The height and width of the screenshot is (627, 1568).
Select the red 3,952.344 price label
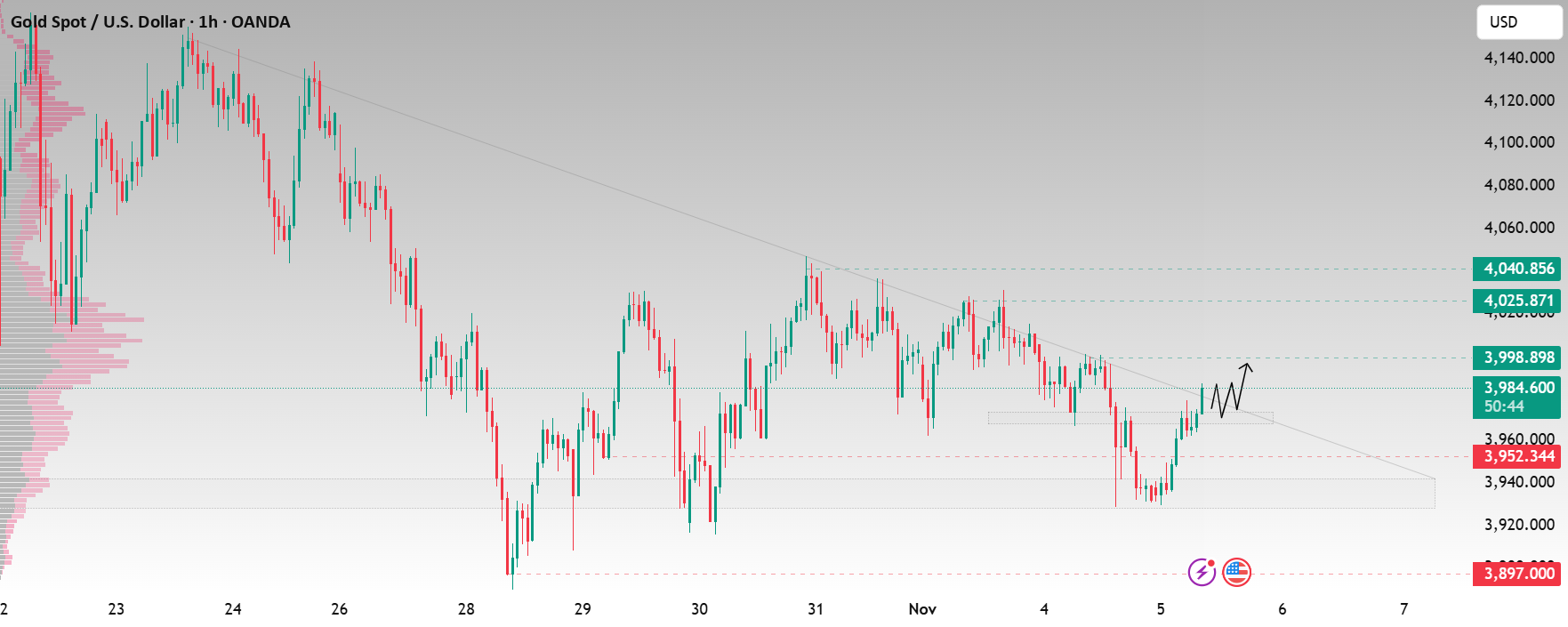[x=1517, y=456]
